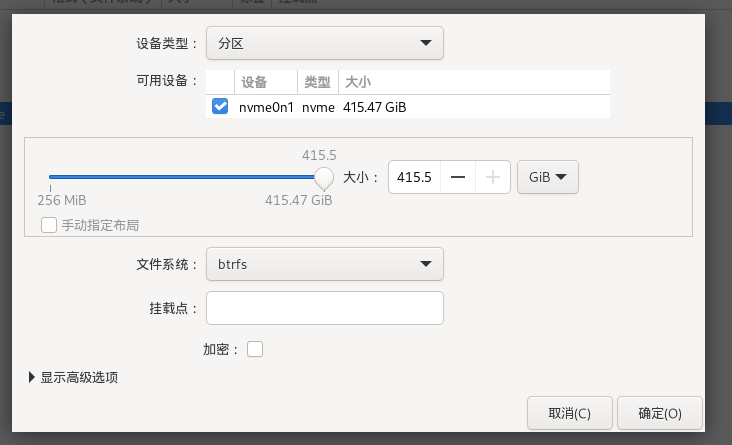Enable the 加密 checkbox
Image resolution: width=732 pixels, height=445 pixels.
point(255,349)
